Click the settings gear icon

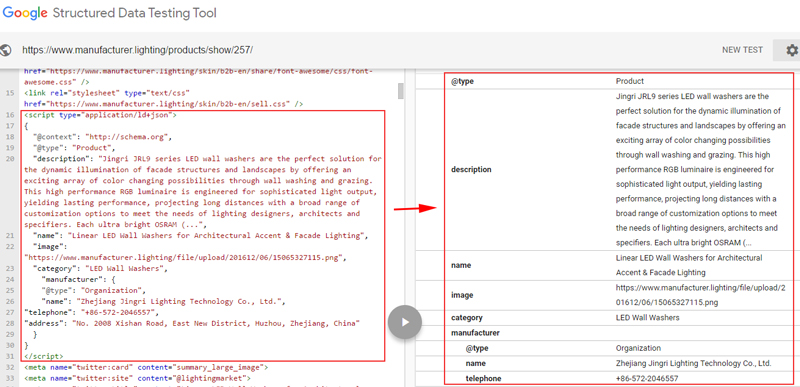791,50
